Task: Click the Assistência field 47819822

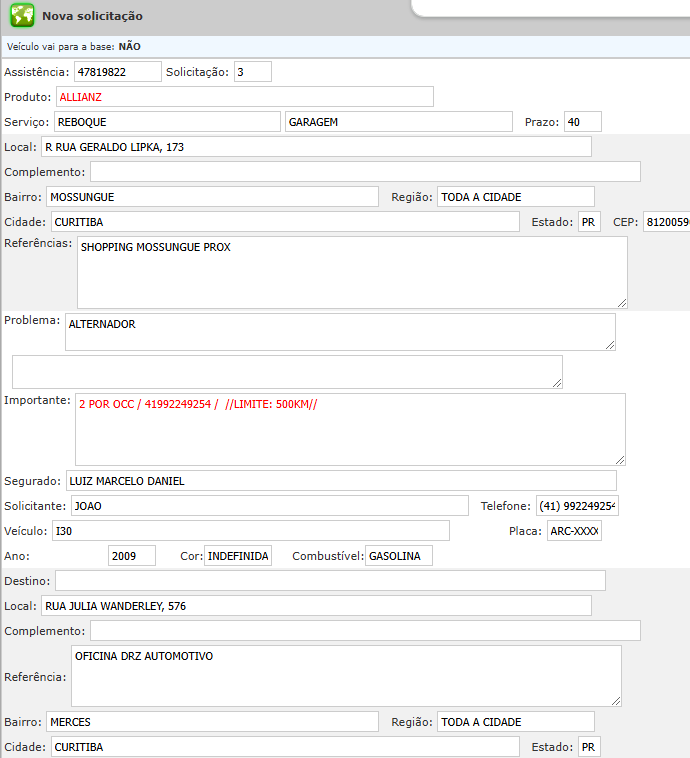Action: 117,72
